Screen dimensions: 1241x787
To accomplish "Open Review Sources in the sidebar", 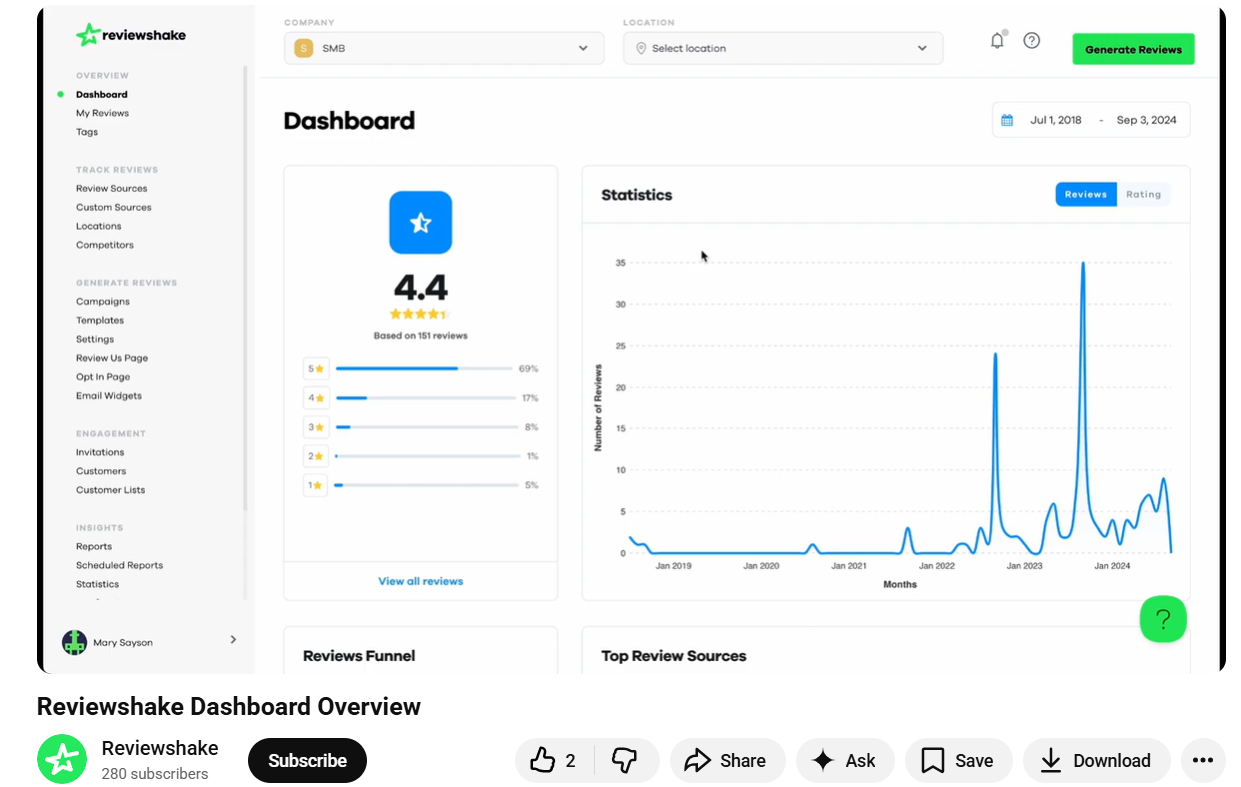I will (111, 189).
